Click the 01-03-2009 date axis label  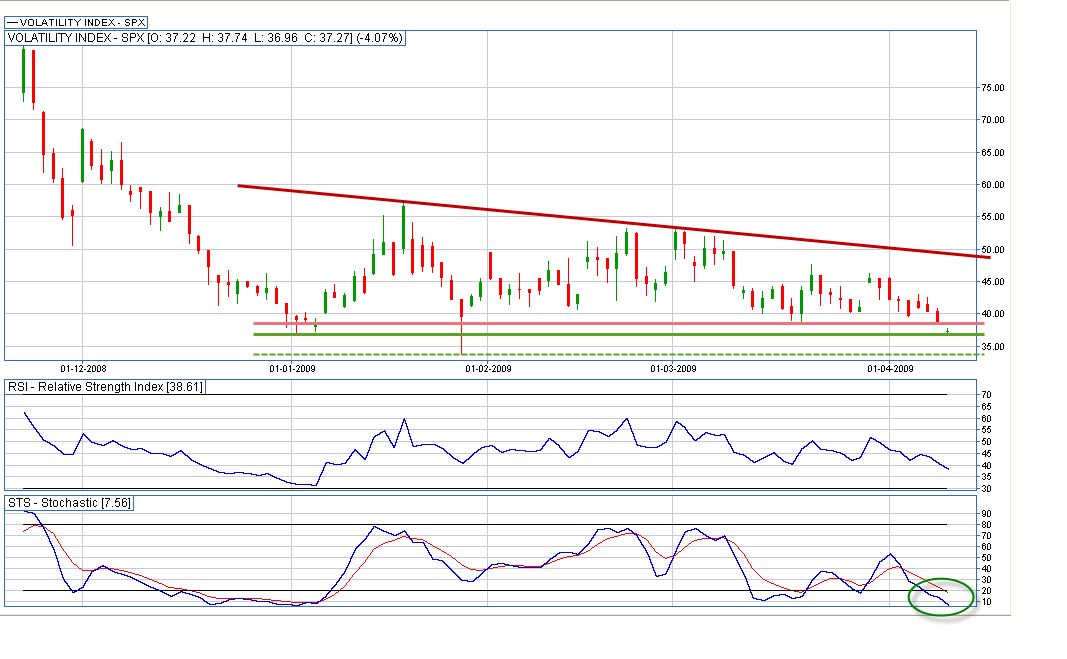tap(674, 369)
